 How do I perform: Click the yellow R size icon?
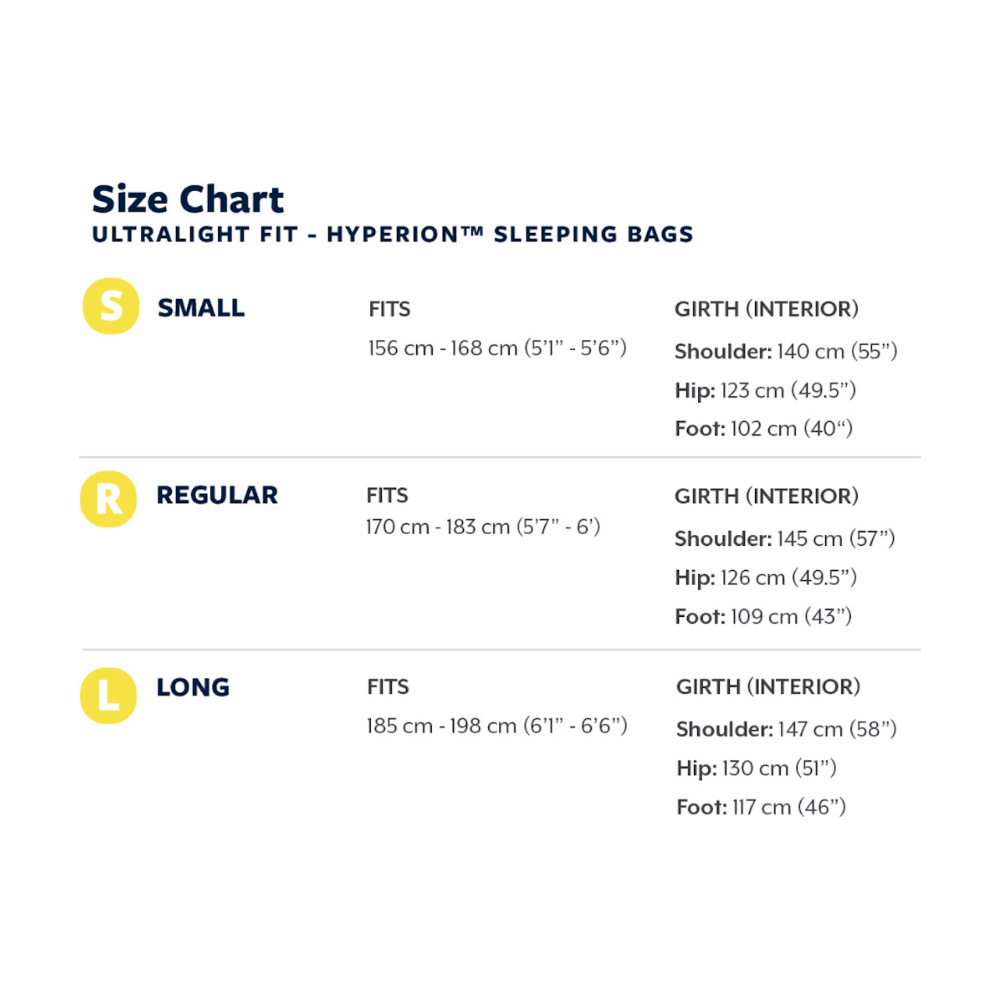108,498
